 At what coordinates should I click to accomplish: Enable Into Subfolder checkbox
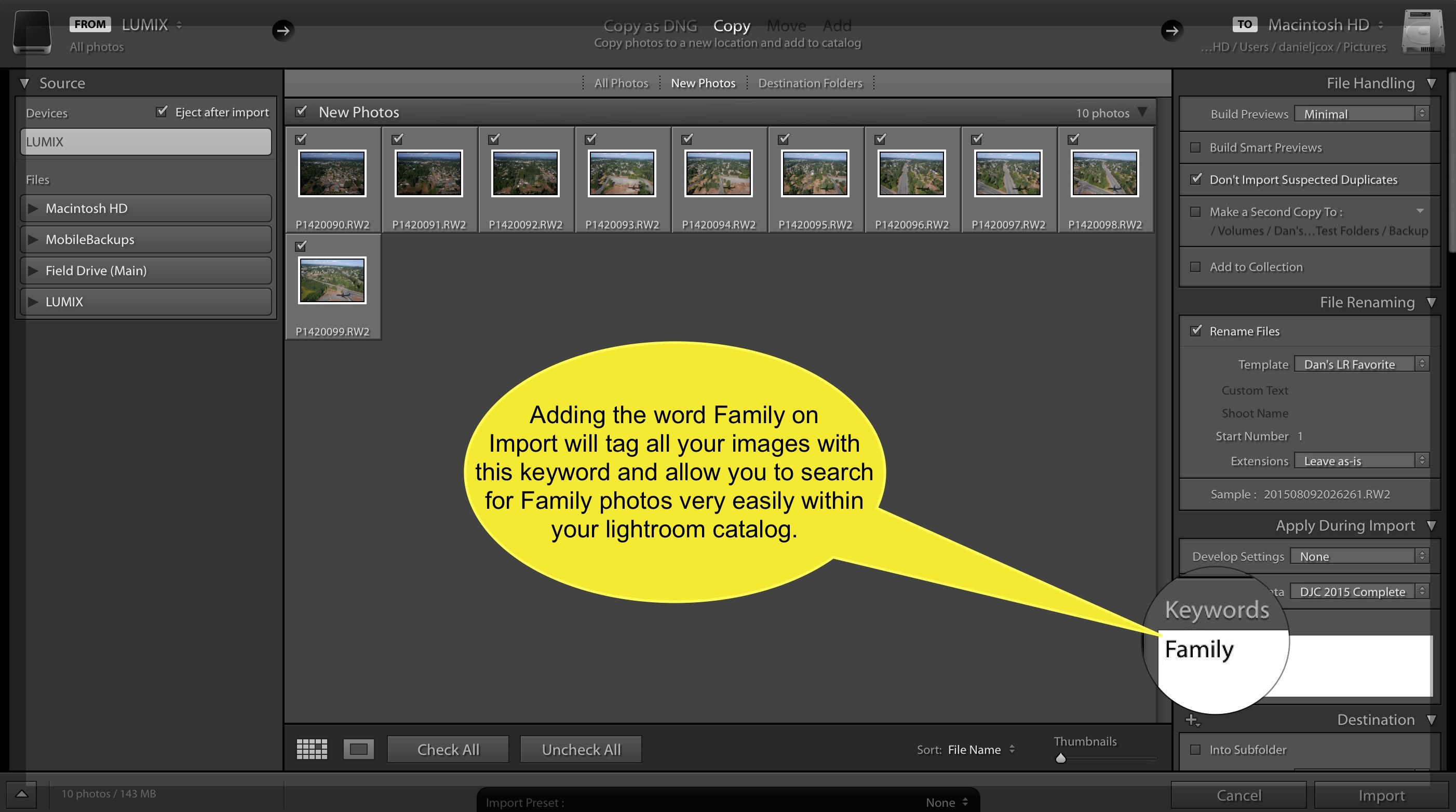1195,749
